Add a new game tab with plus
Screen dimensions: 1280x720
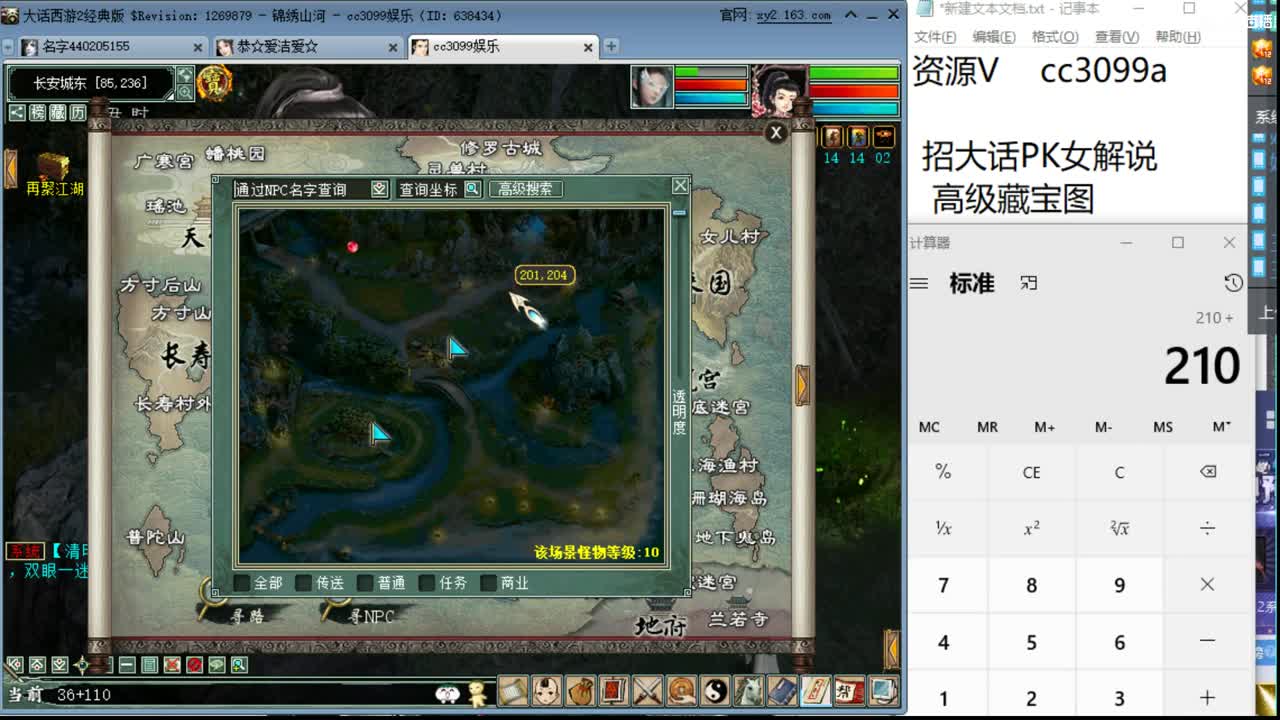coord(611,46)
